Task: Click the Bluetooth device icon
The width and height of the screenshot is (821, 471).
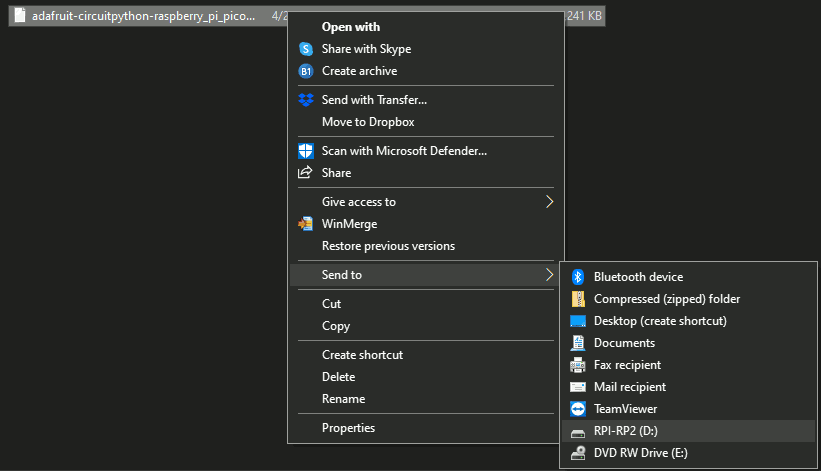Action: point(578,277)
